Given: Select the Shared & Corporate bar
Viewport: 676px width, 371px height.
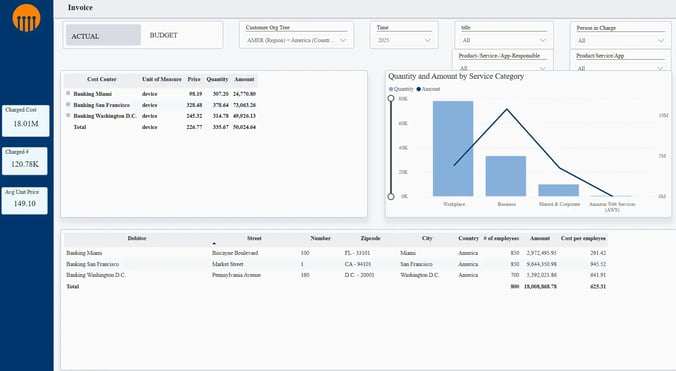Looking at the screenshot, I should tap(559, 190).
